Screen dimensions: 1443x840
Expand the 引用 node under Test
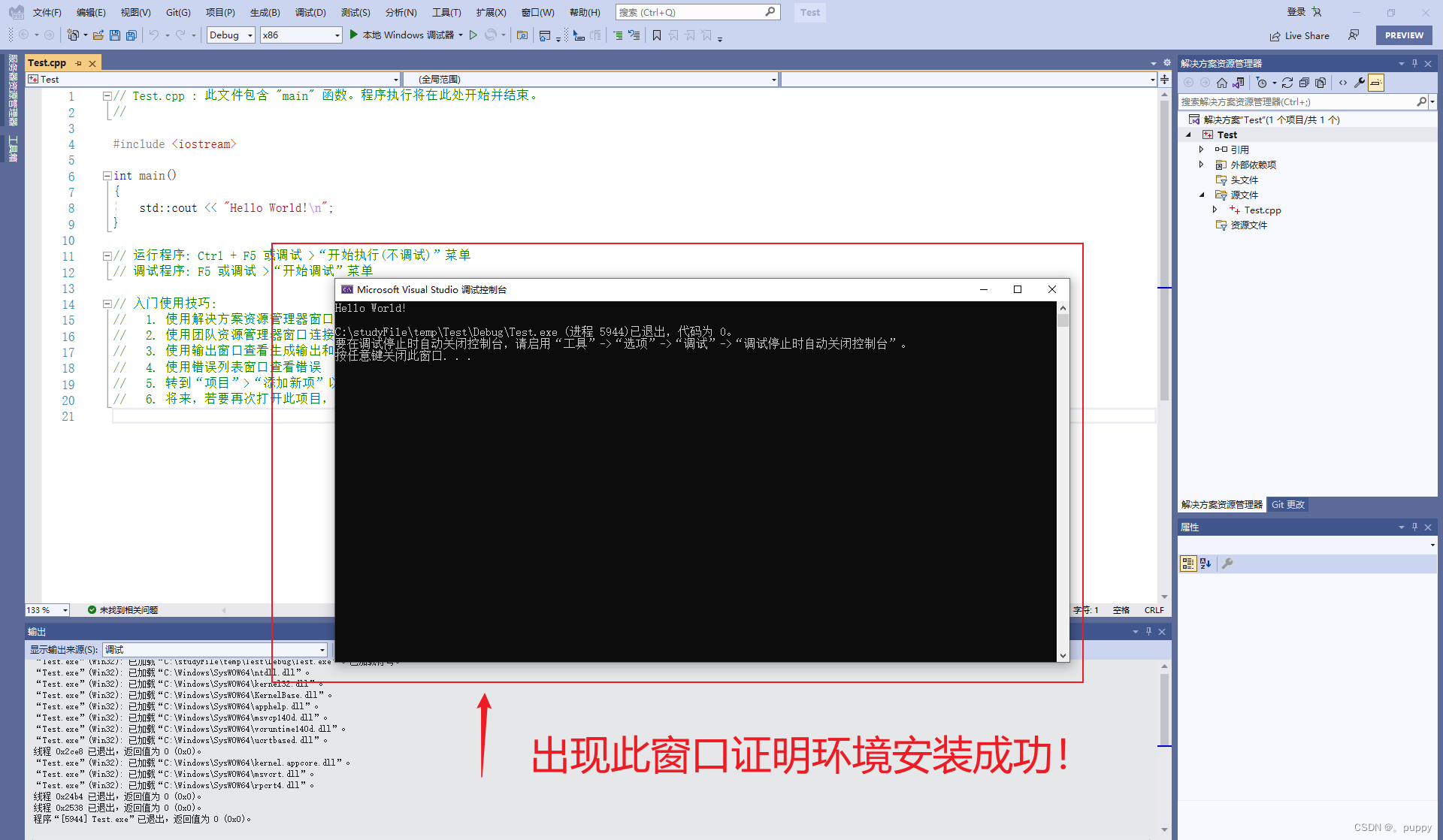click(1201, 150)
